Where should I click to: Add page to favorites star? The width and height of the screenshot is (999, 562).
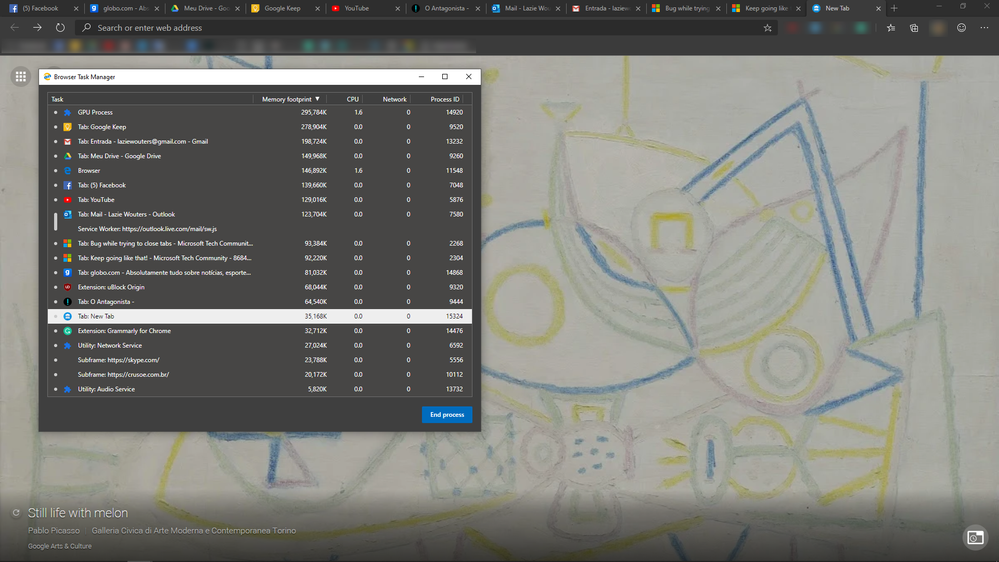click(767, 27)
